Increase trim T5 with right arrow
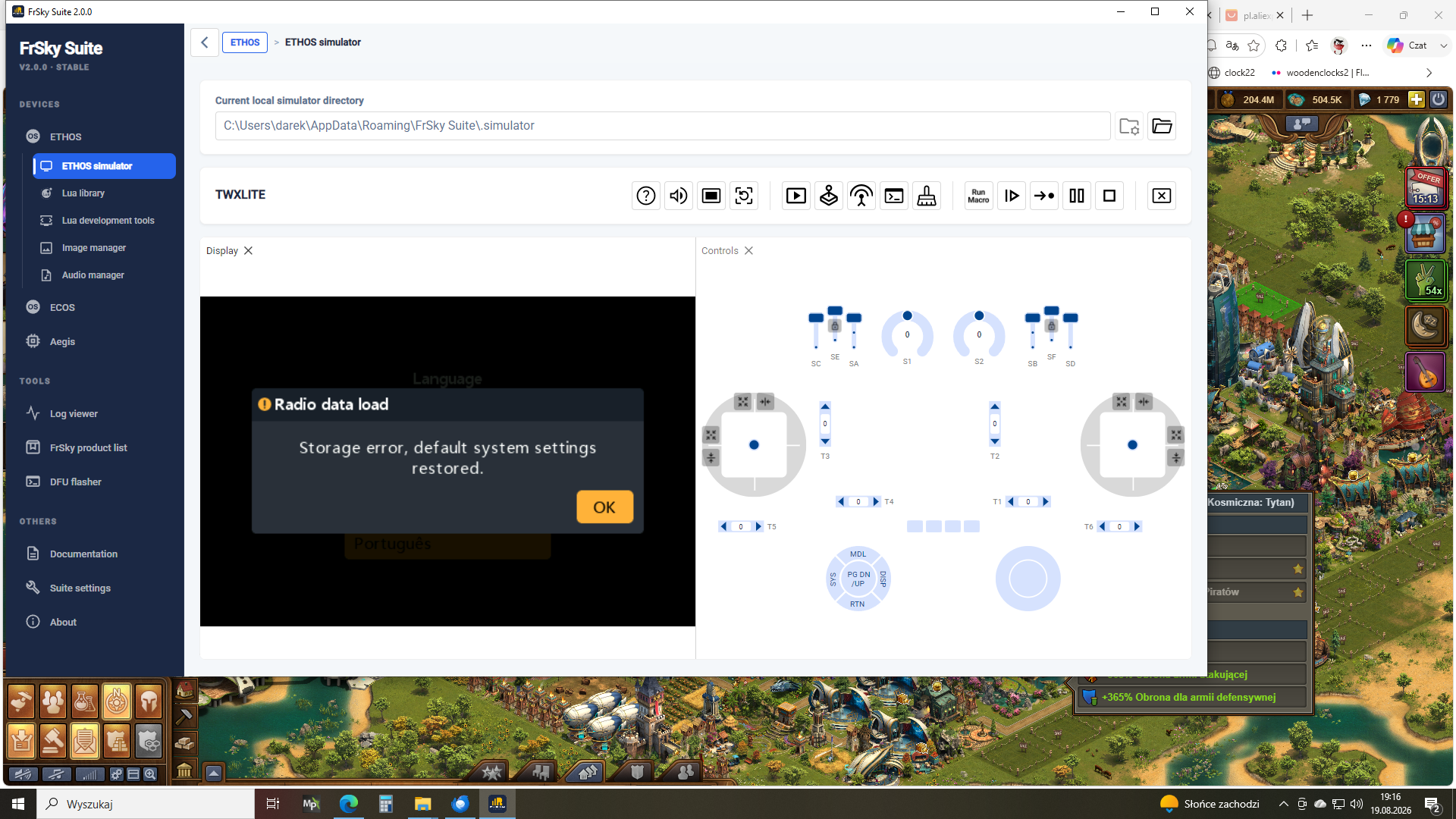1456x819 pixels. click(x=758, y=527)
